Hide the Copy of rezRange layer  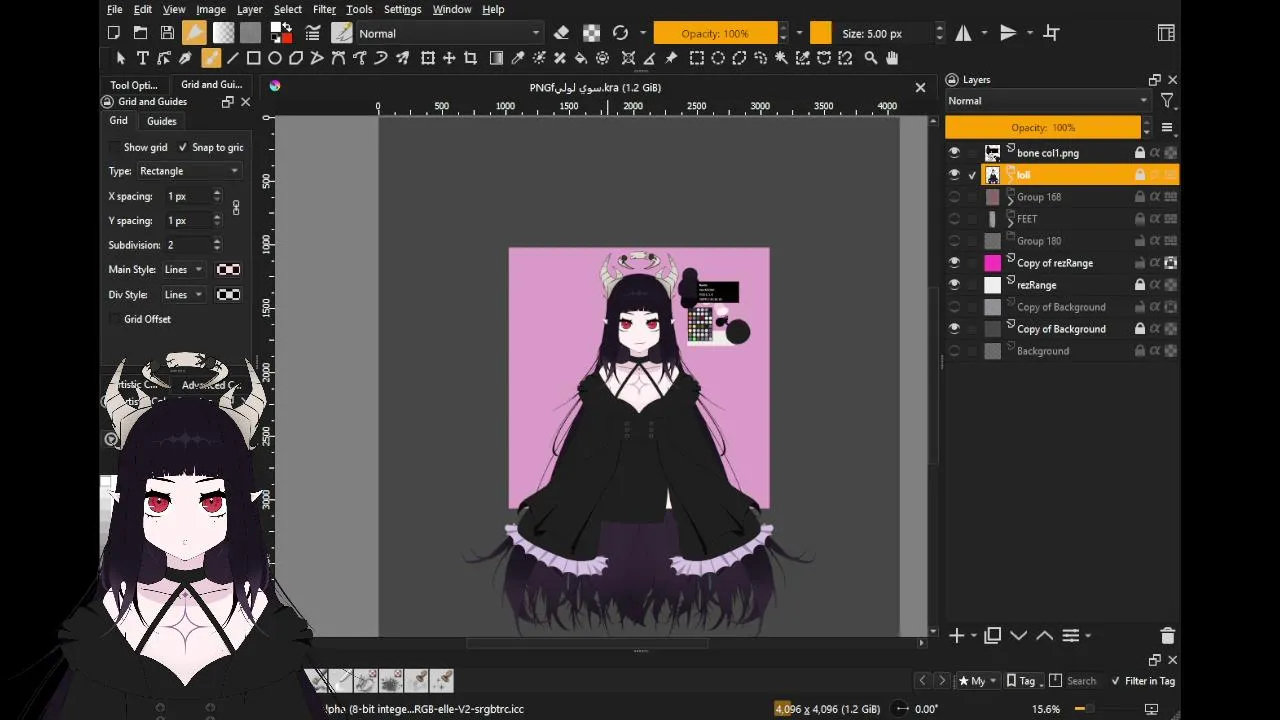pos(954,263)
